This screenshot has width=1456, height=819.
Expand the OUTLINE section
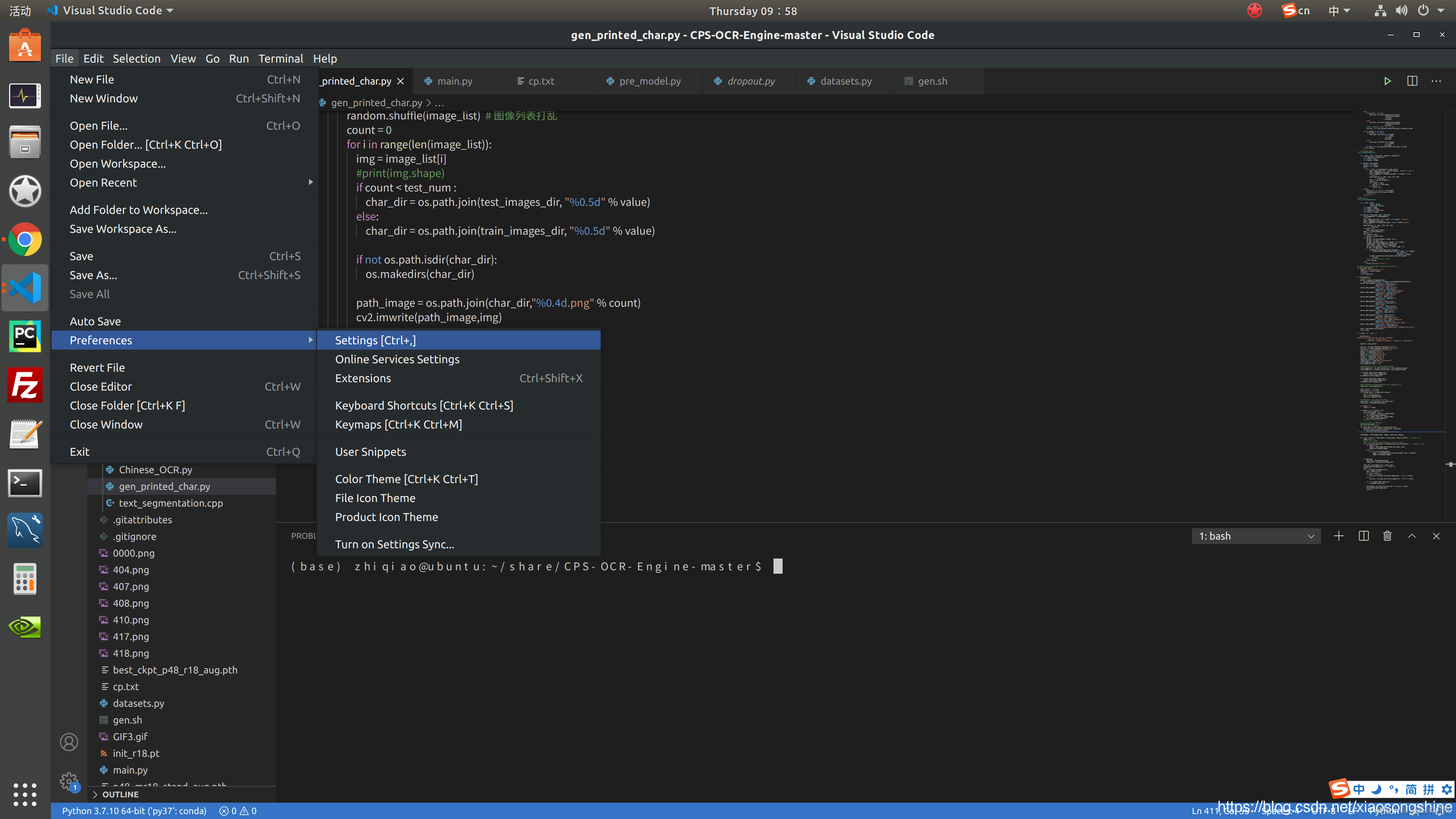pyautogui.click(x=120, y=794)
